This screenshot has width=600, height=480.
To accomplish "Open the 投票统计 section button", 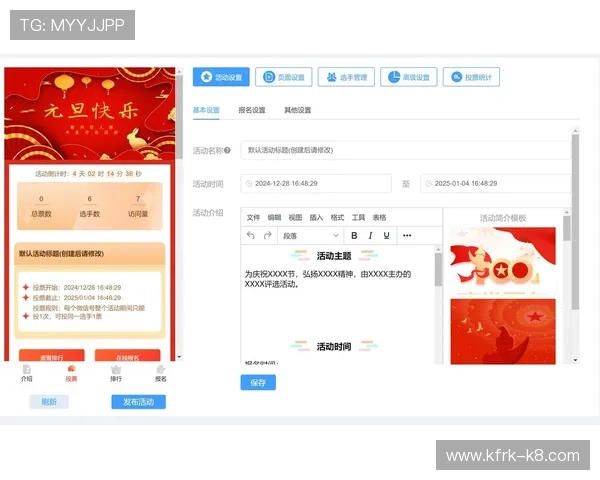I will [x=471, y=77].
